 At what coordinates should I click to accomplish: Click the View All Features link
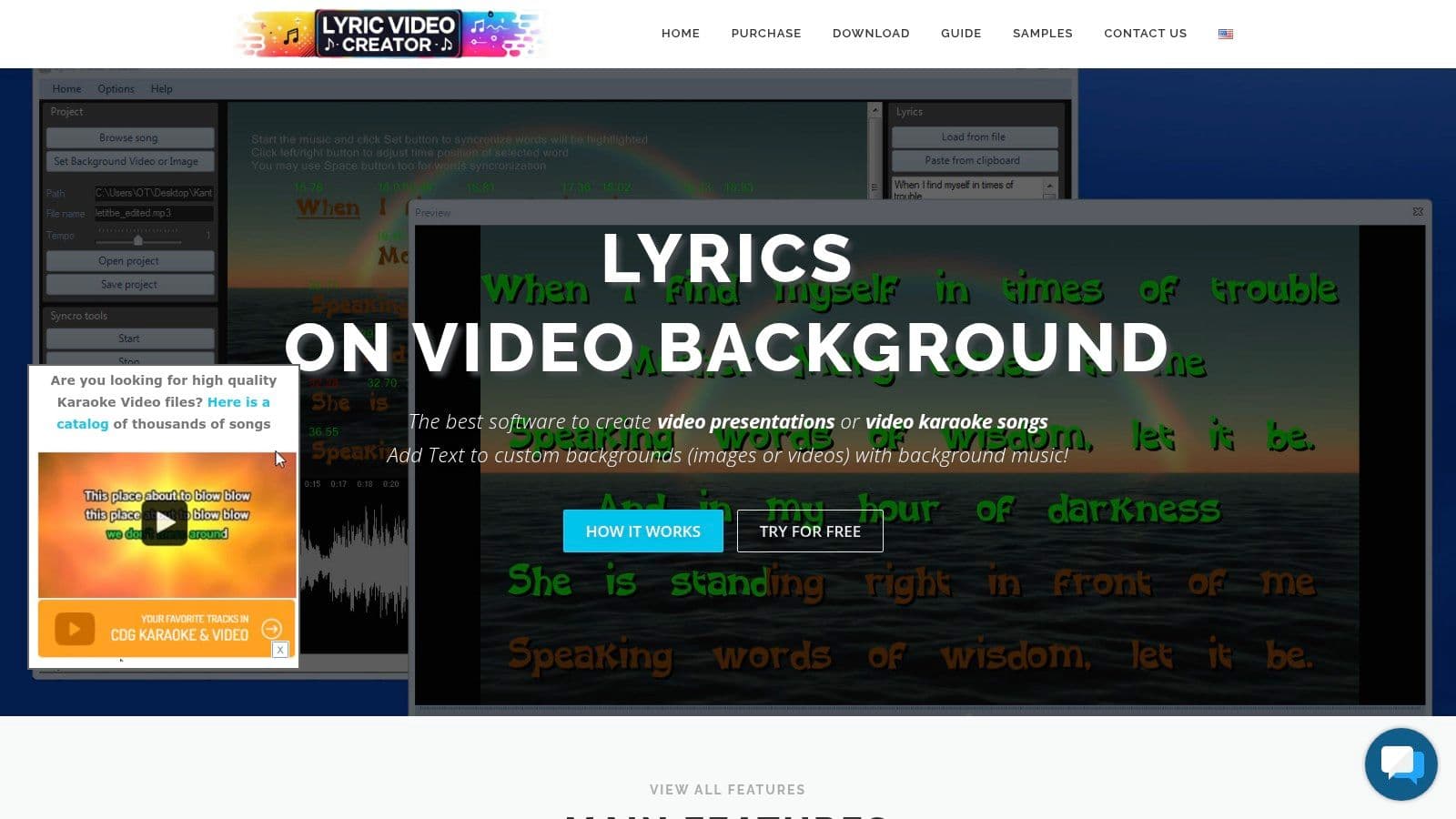coord(727,790)
